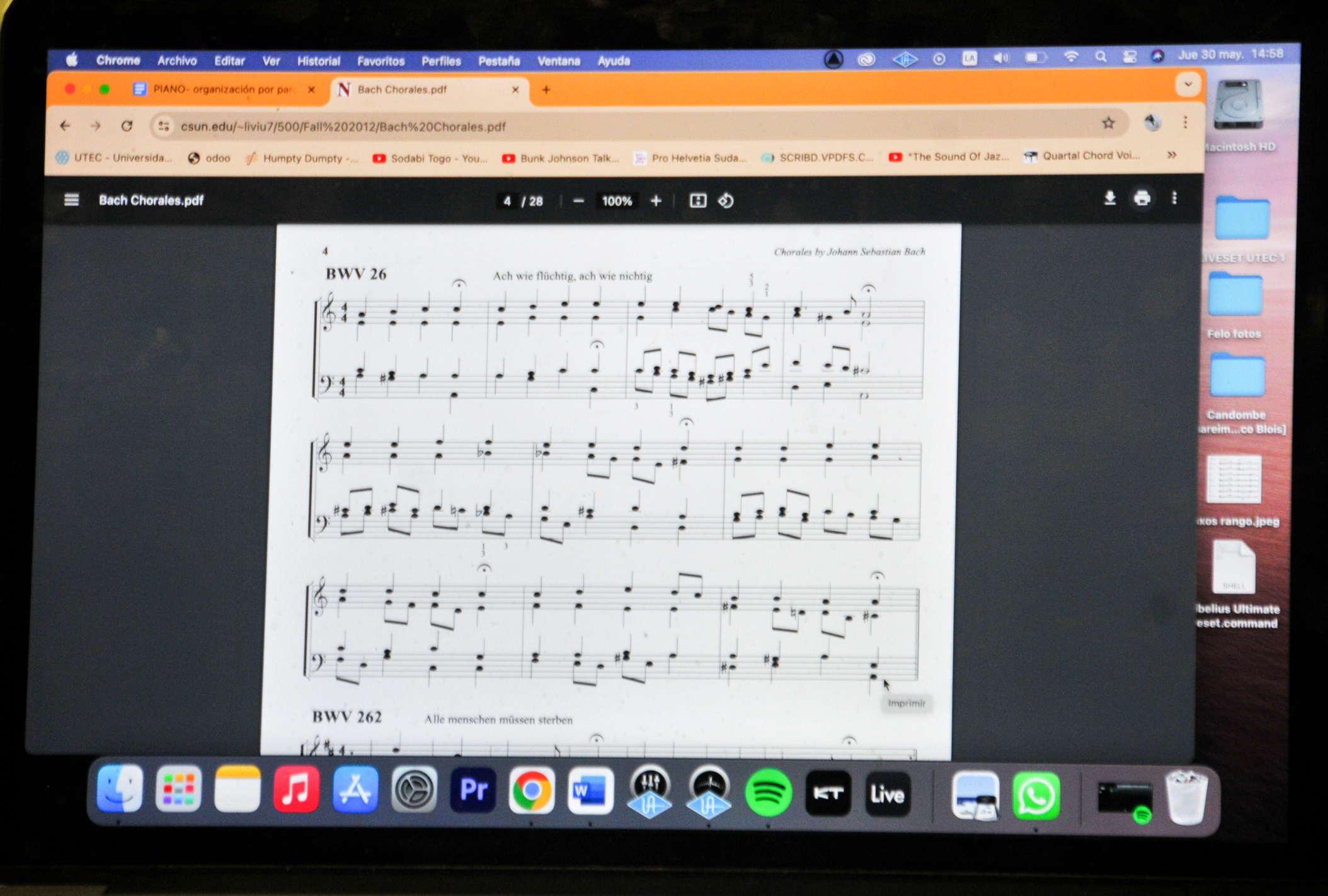Image resolution: width=1328 pixels, height=896 pixels.
Task: Open the Archivo menu
Action: point(177,60)
